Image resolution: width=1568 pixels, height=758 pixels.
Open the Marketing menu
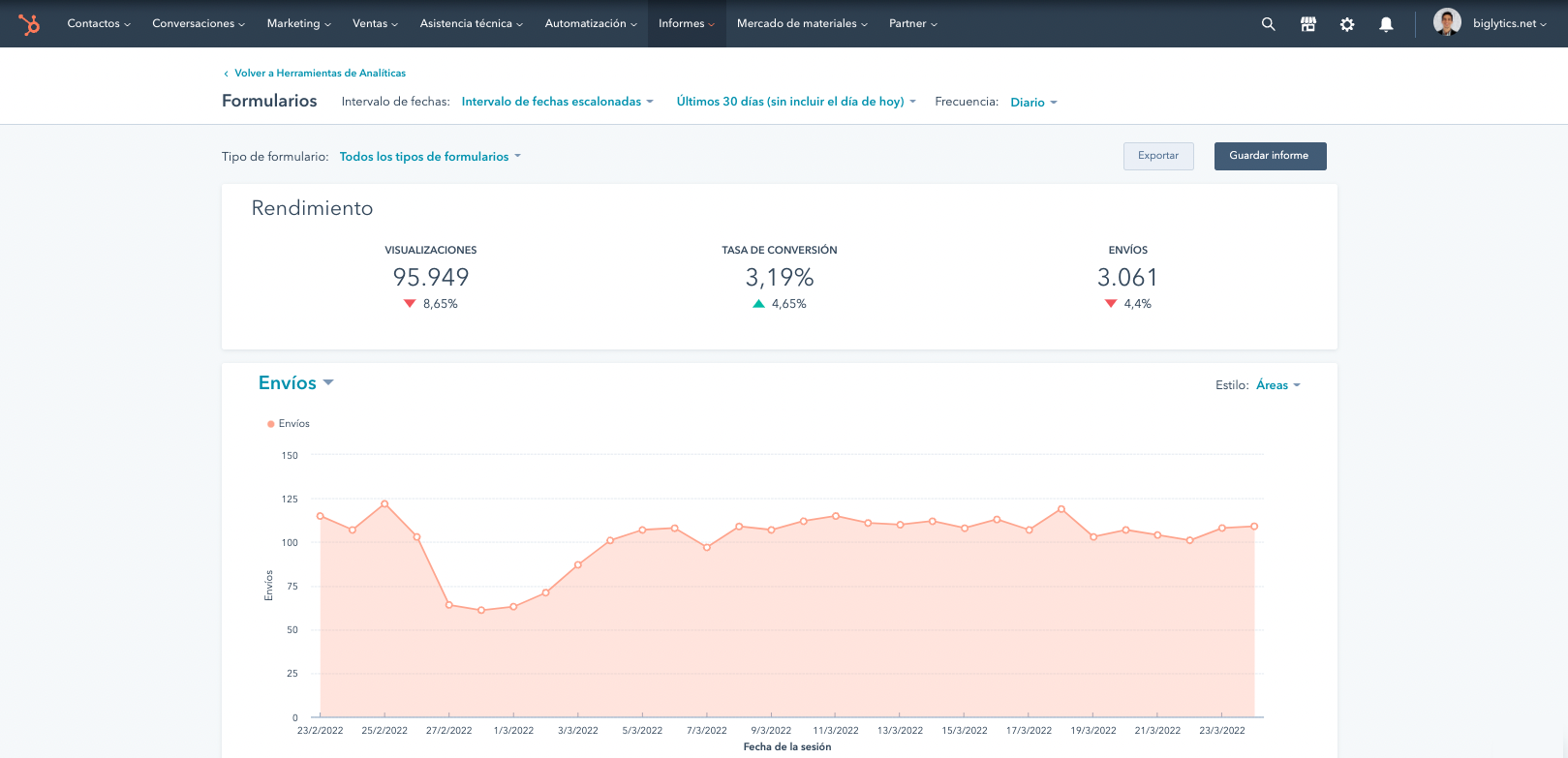click(299, 23)
